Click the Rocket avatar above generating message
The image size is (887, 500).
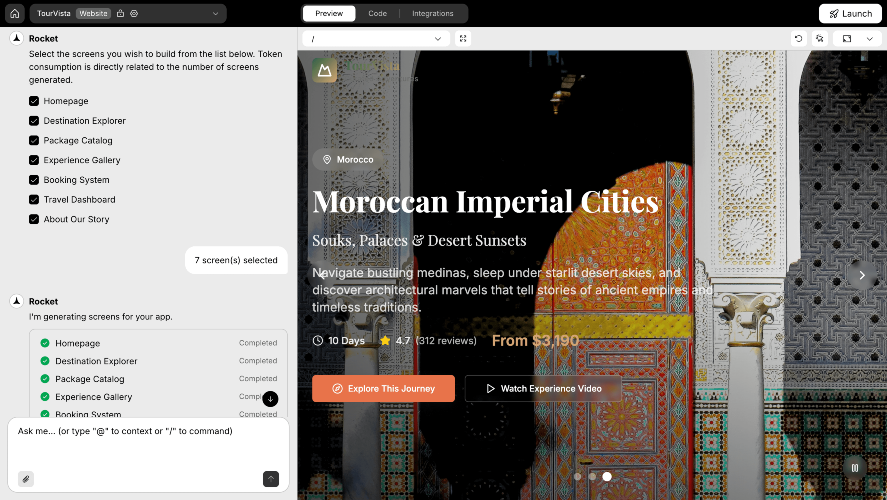(x=17, y=301)
